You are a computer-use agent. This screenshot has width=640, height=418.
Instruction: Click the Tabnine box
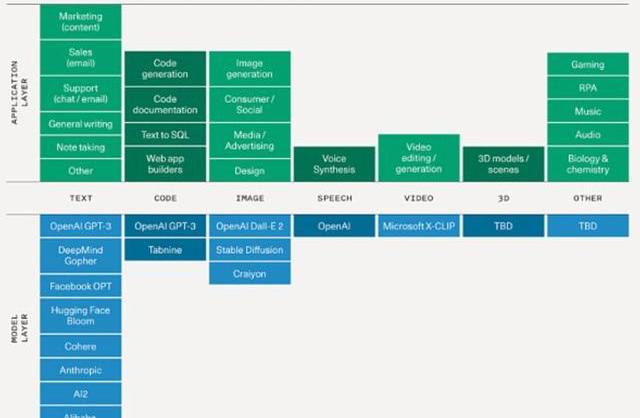tap(165, 250)
